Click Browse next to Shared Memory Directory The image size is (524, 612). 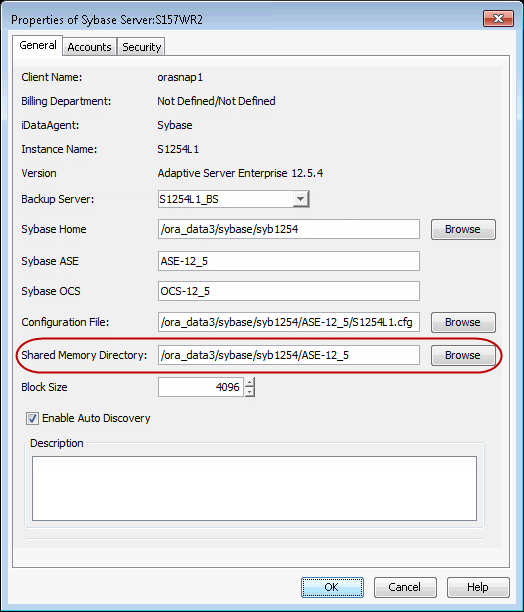pyautogui.click(x=463, y=355)
